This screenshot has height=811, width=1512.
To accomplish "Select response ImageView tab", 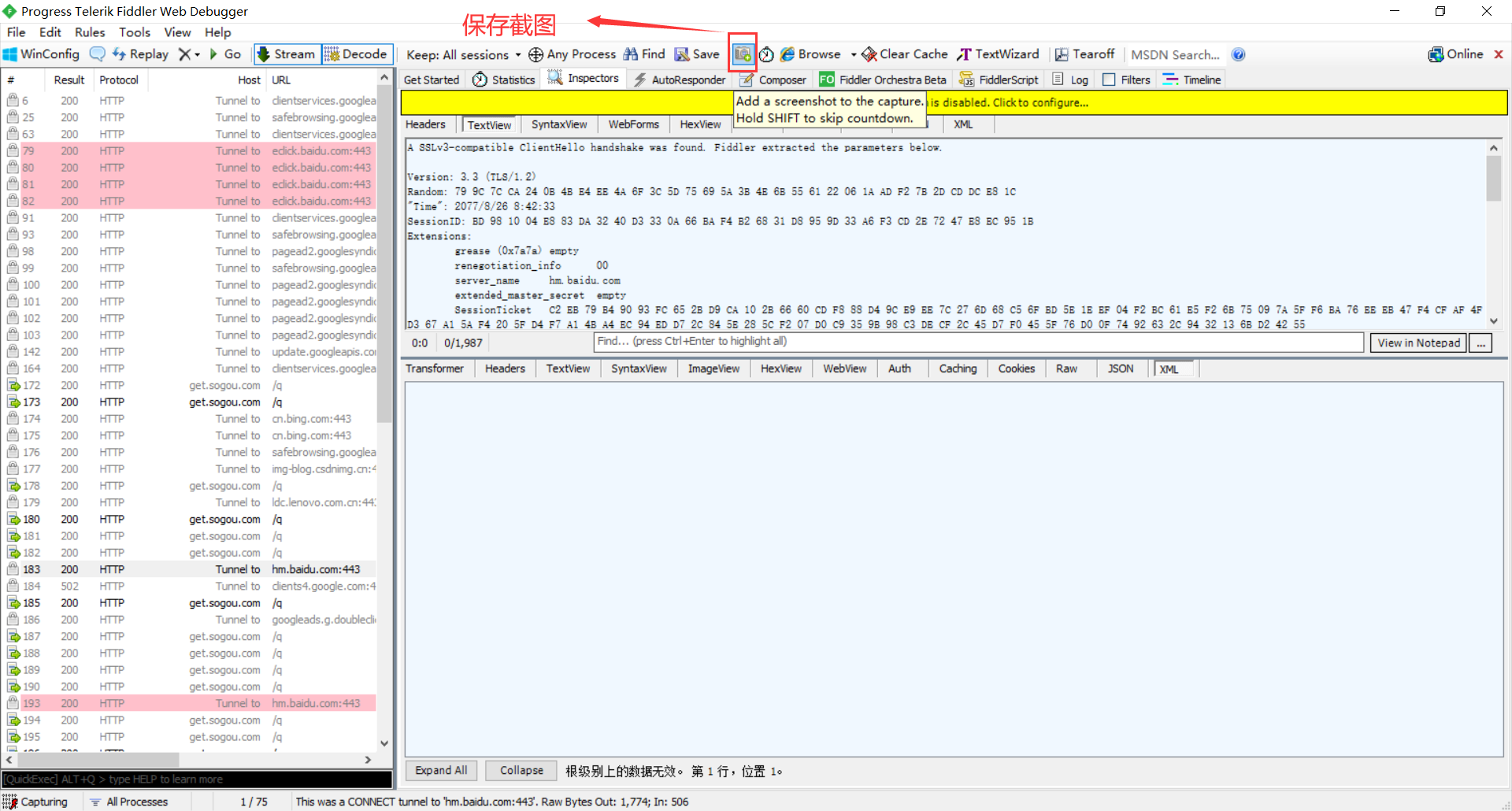I will point(713,368).
